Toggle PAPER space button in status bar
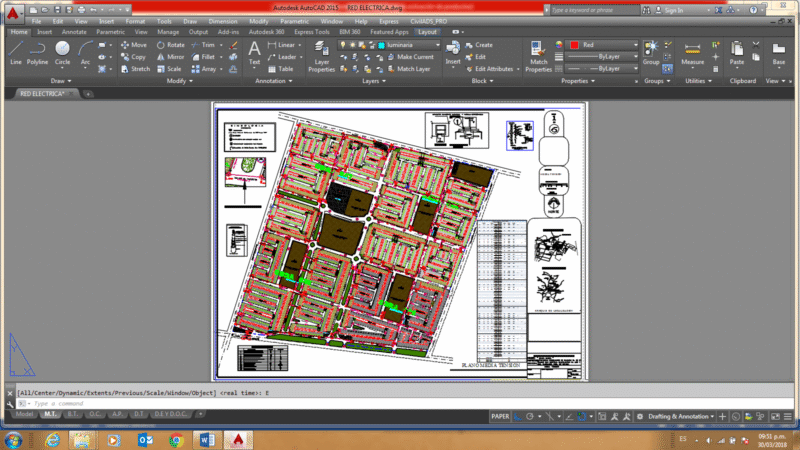This screenshot has width=800, height=450. click(x=500, y=416)
